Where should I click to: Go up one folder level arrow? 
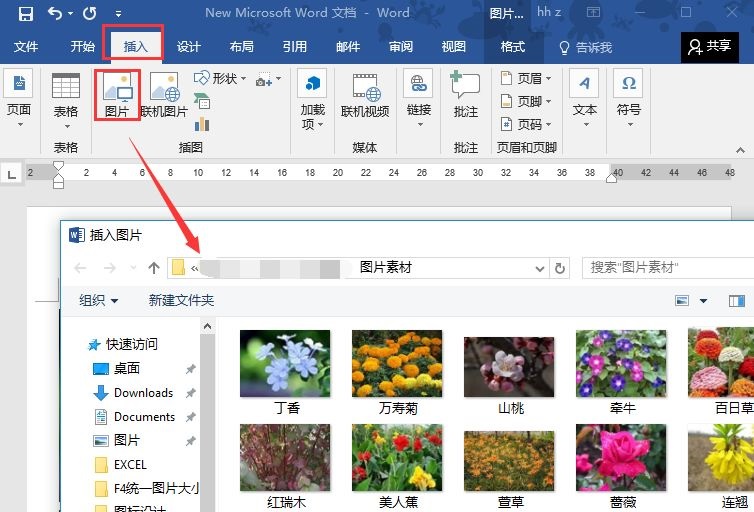[153, 268]
